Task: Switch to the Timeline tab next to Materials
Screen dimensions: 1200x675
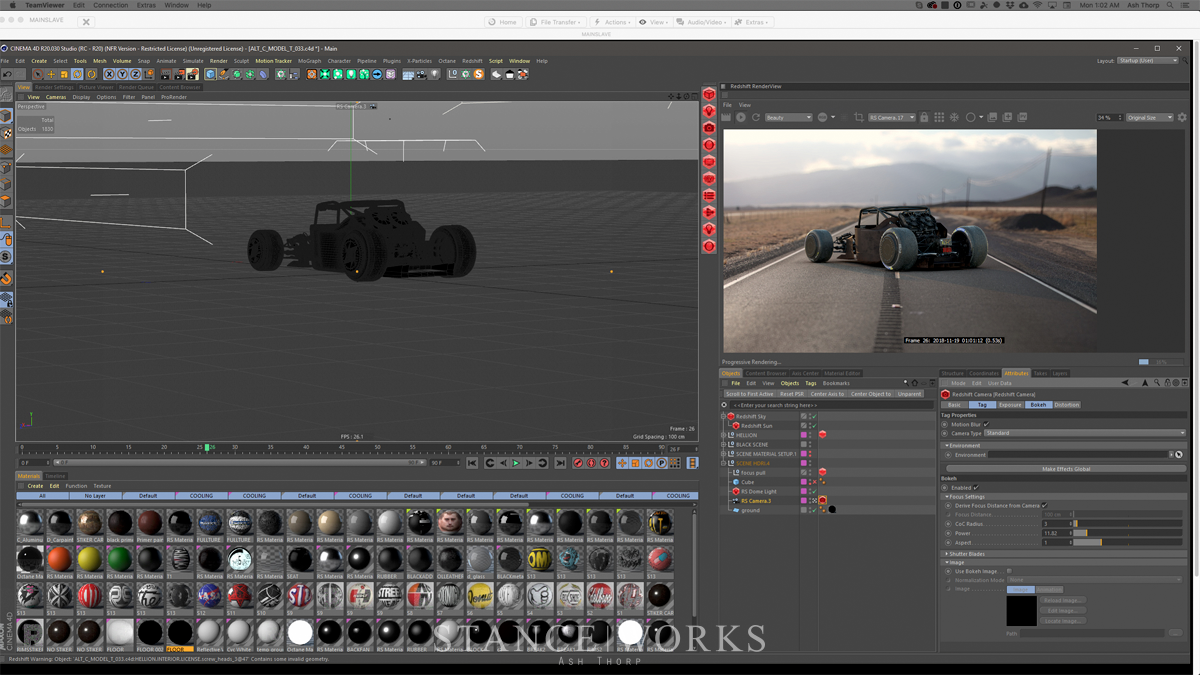Action: pos(56,476)
